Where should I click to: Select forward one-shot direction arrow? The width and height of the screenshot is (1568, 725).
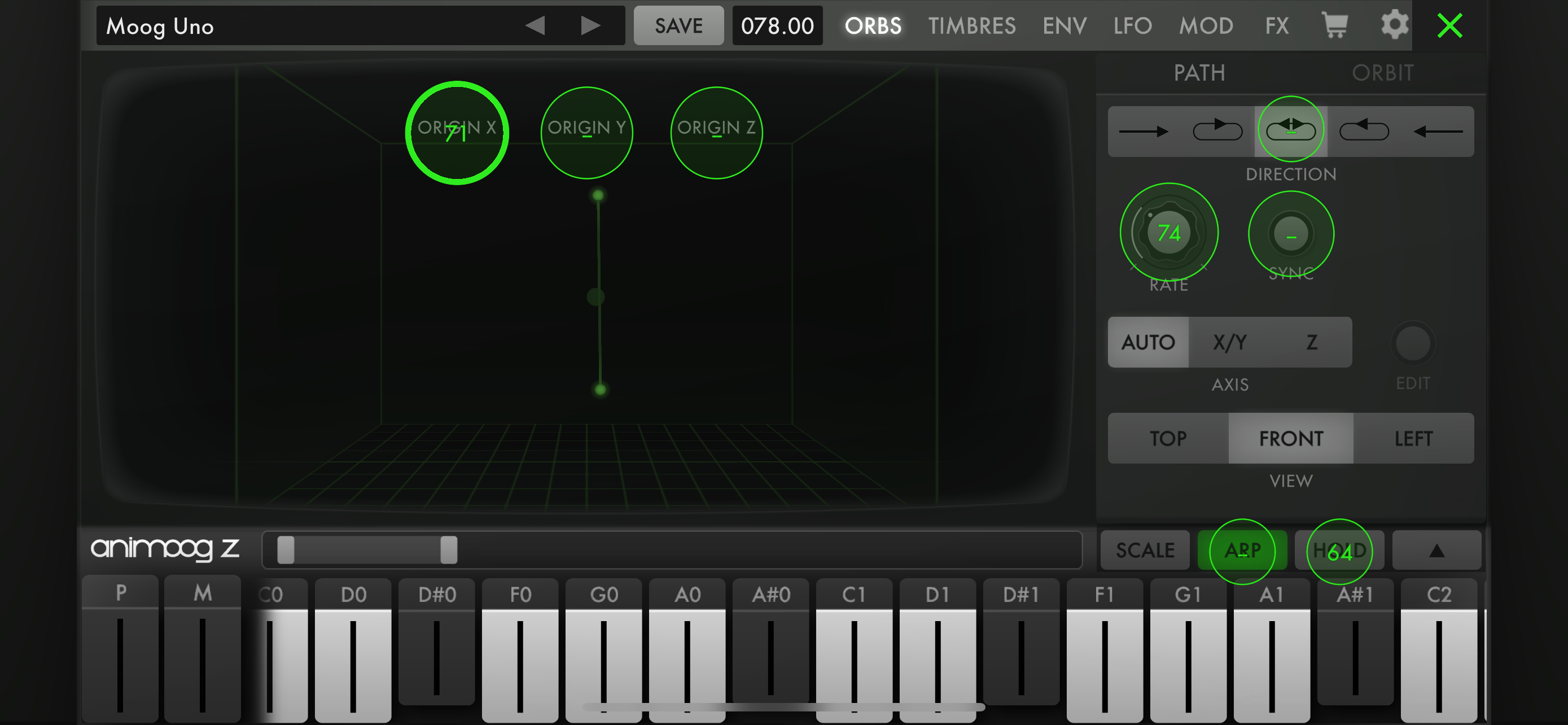1144,131
